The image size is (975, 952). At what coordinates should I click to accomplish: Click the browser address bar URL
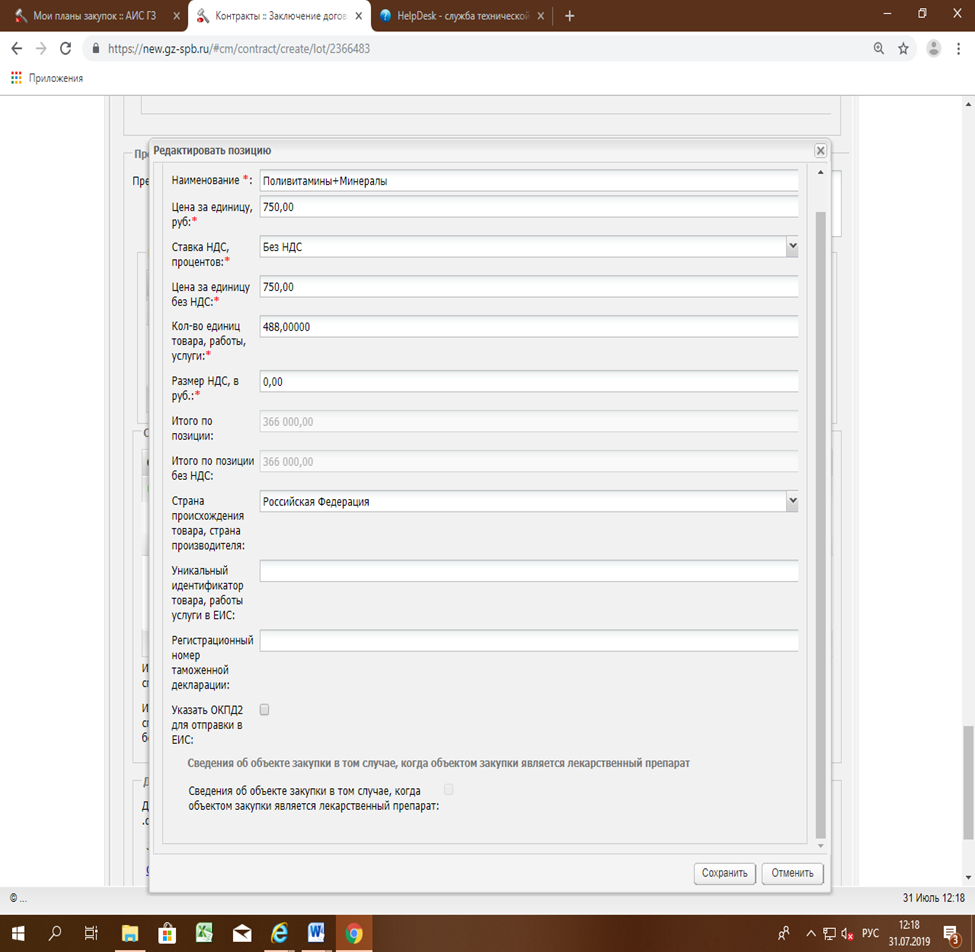click(x=239, y=49)
